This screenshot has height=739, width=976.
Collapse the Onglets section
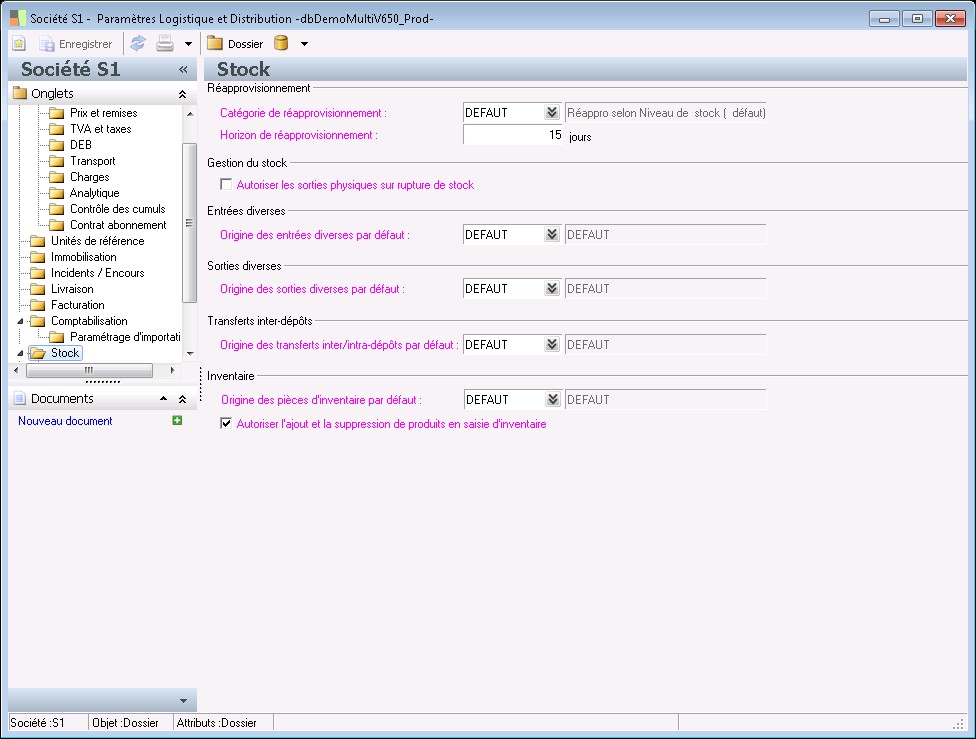[182, 94]
